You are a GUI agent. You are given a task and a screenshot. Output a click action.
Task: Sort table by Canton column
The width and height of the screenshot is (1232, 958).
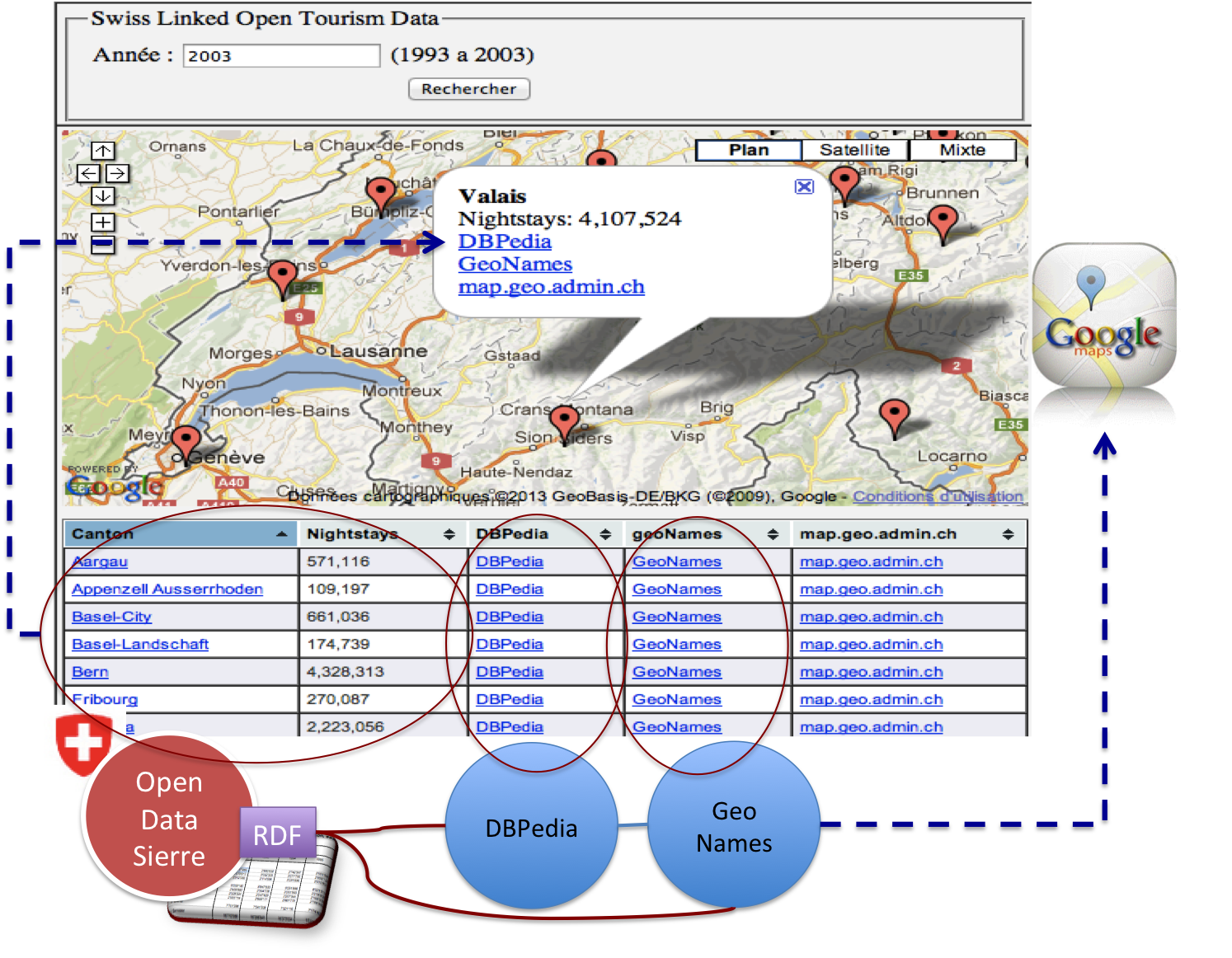(181, 534)
